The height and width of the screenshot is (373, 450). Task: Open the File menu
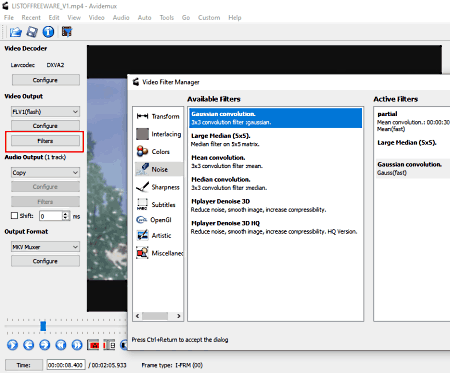[x=9, y=18]
